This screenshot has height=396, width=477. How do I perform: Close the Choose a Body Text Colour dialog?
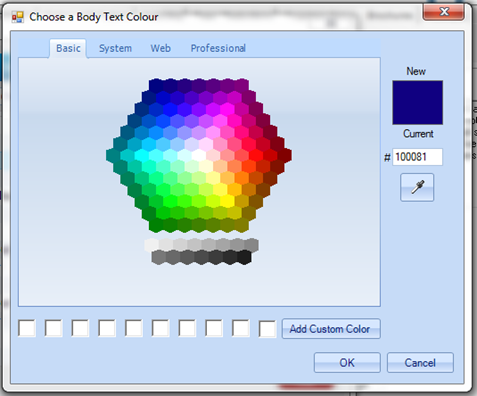(x=444, y=12)
